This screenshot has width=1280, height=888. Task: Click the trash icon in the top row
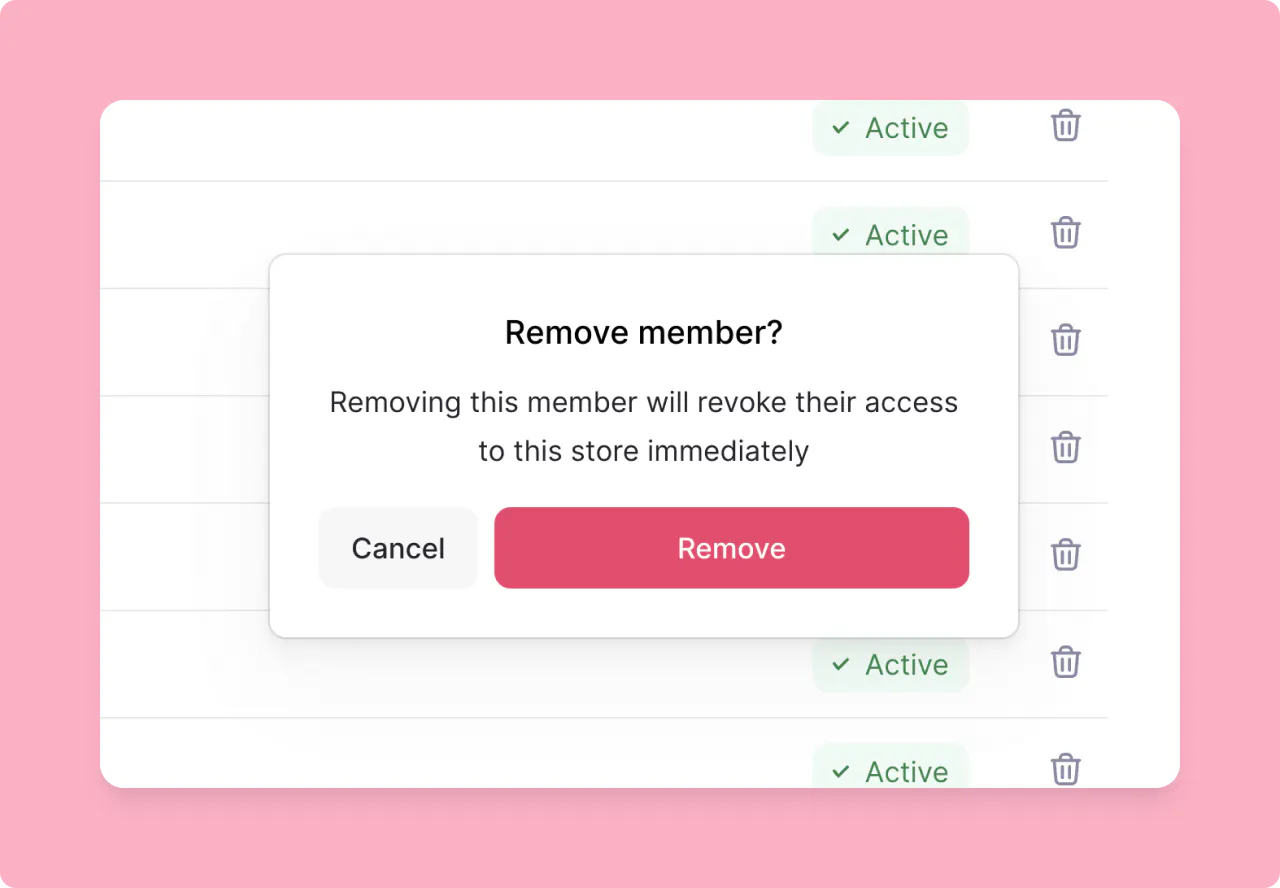click(1065, 126)
